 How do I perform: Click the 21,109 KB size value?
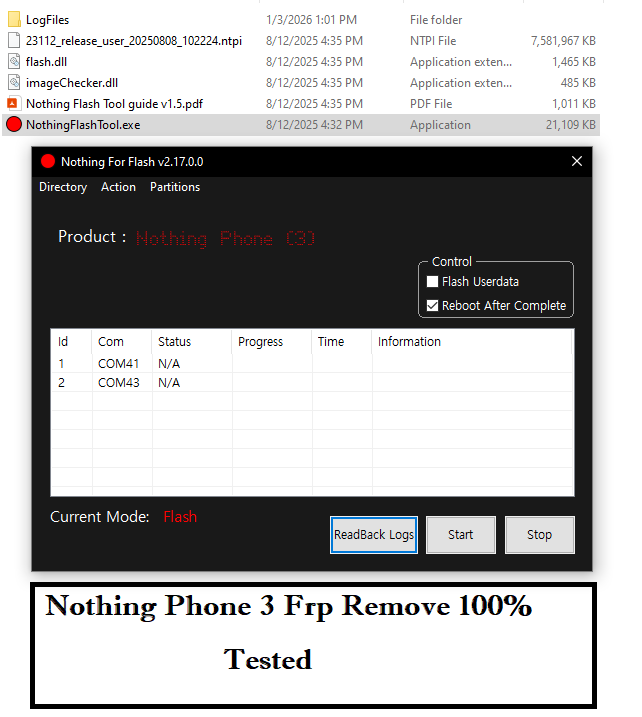[571, 125]
